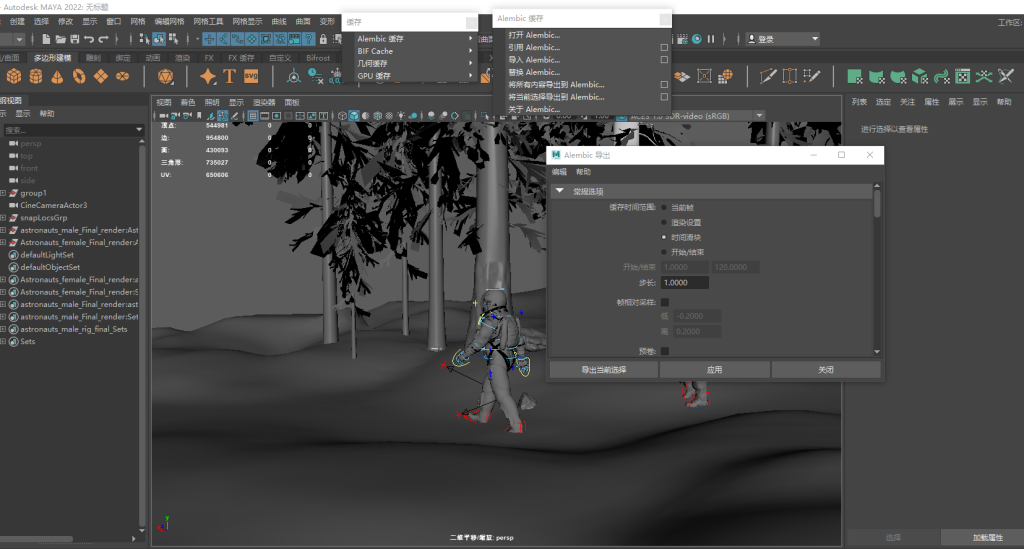Open the outliner search filter dropdown

[x=138, y=130]
